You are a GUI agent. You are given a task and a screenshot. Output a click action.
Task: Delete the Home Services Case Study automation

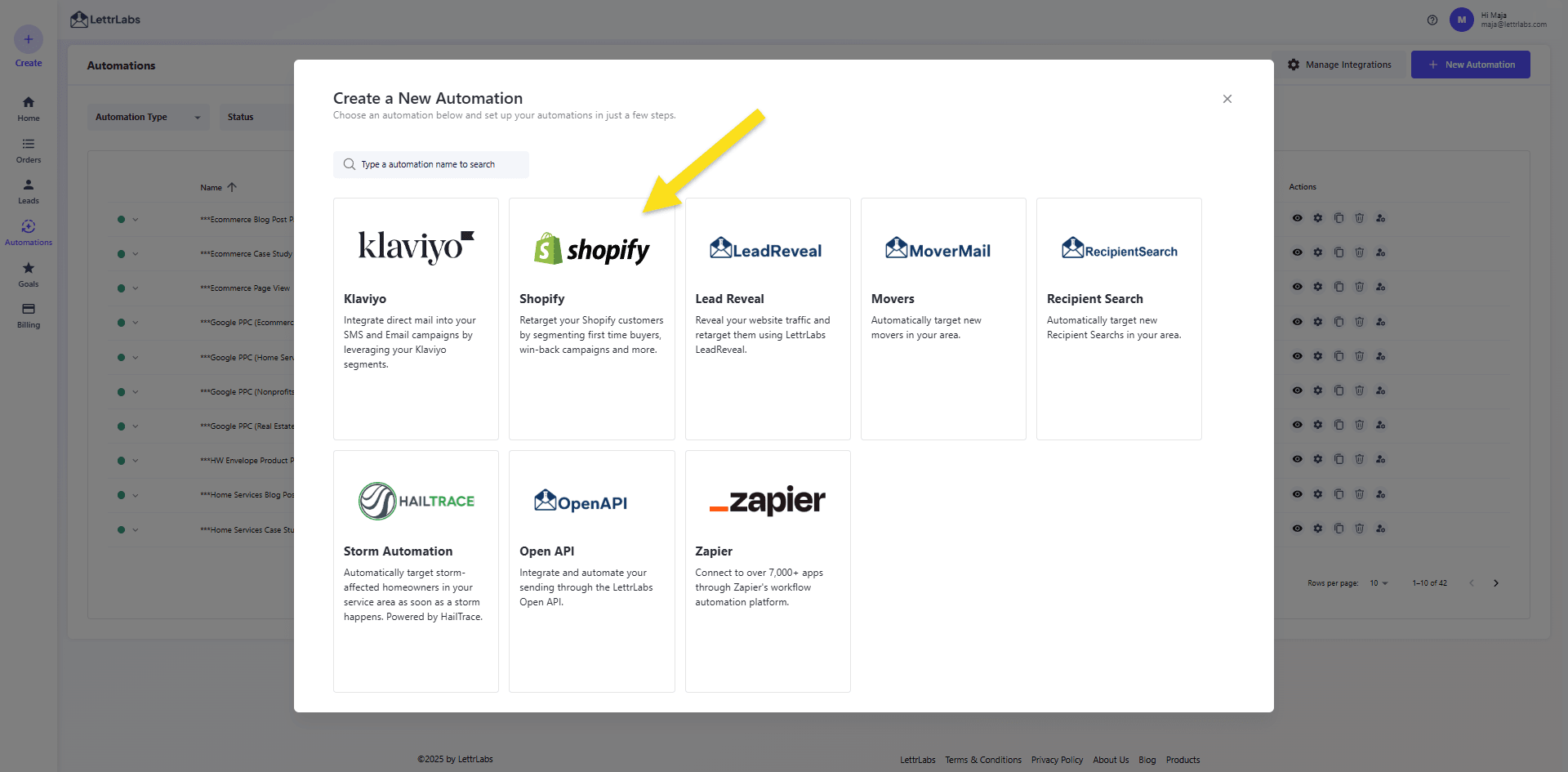pyautogui.click(x=1360, y=529)
